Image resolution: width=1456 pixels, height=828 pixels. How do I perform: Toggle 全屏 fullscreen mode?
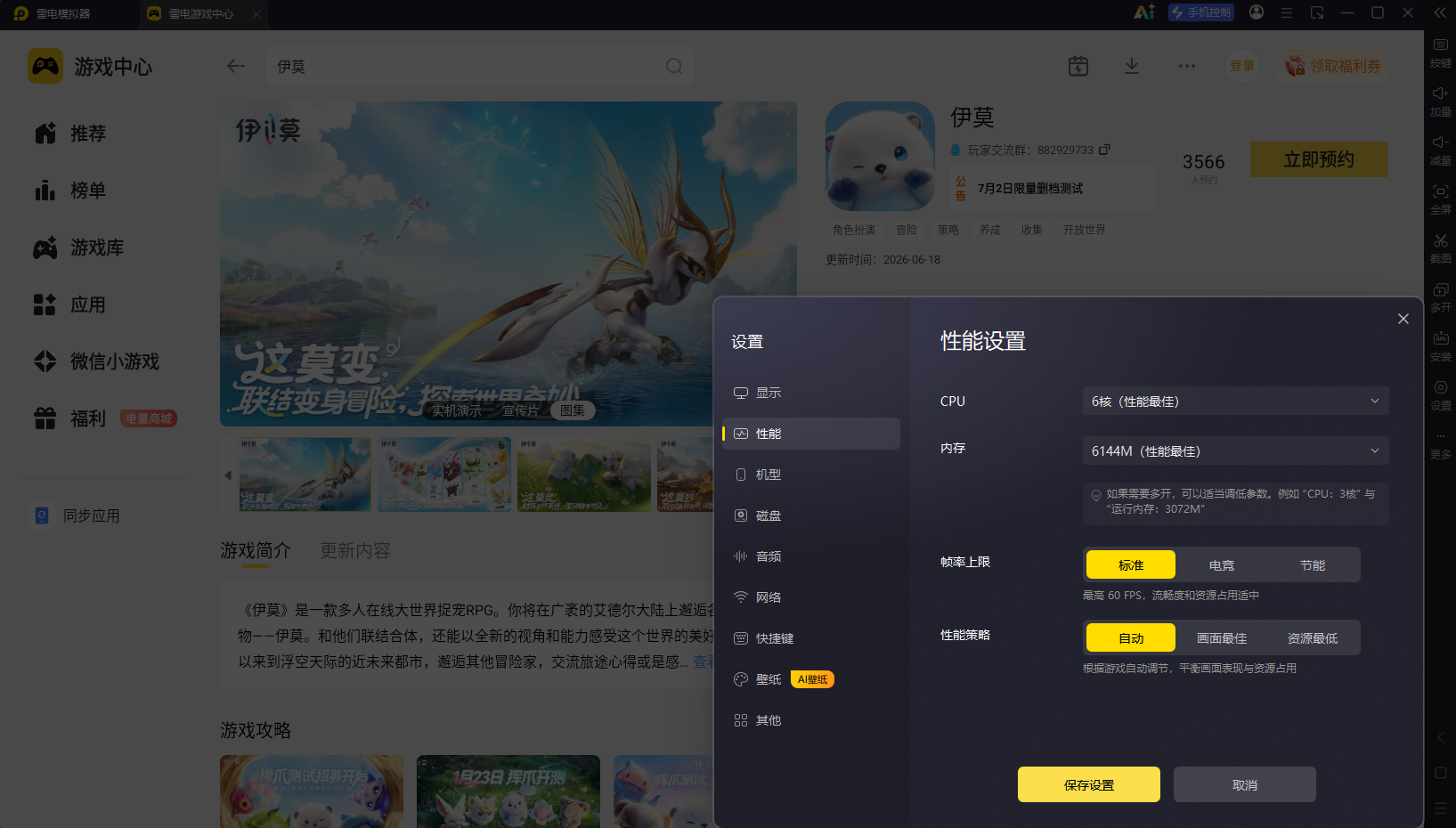coord(1440,199)
